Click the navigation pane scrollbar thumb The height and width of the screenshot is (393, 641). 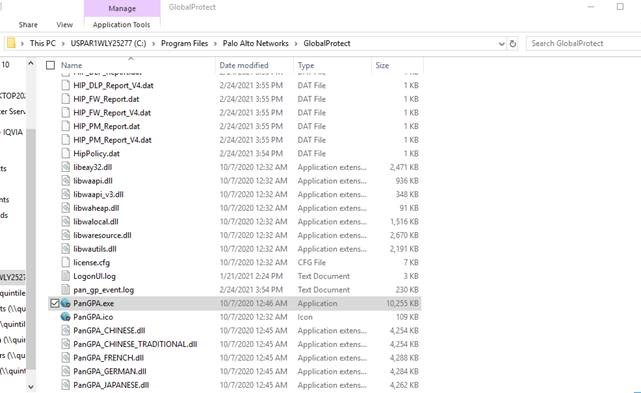[31, 249]
